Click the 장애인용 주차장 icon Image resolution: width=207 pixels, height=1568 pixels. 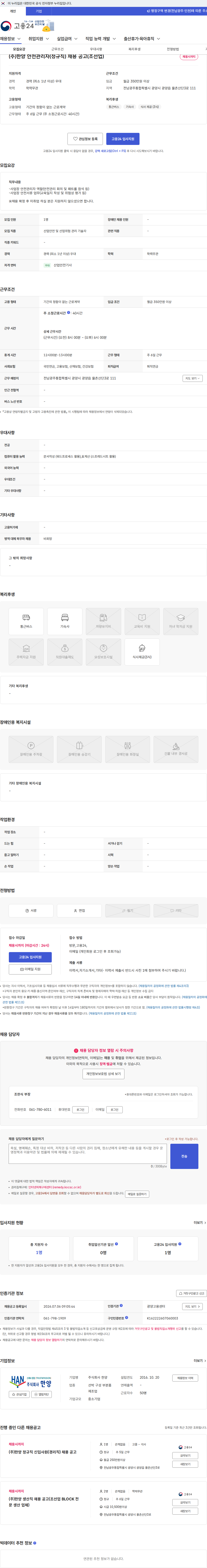tap(31, 749)
